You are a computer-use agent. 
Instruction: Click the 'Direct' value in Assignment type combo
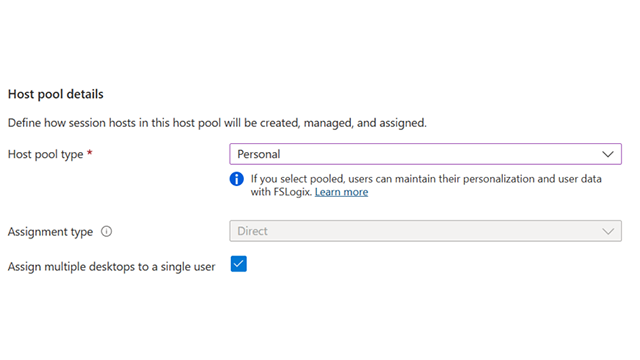(x=252, y=231)
